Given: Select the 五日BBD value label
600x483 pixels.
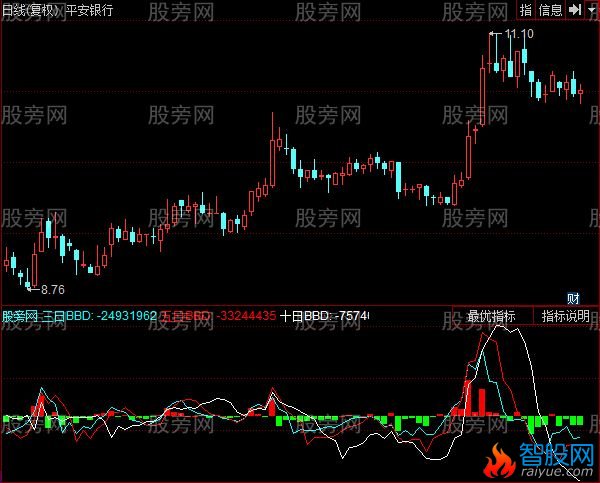Looking at the screenshot, I should coord(218,316).
